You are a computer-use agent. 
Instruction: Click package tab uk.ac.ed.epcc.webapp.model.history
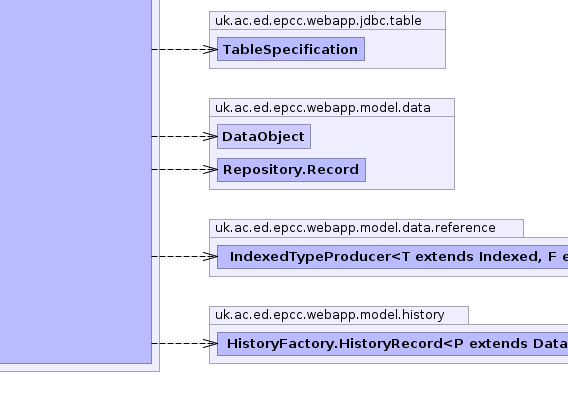pyautogui.click(x=339, y=315)
